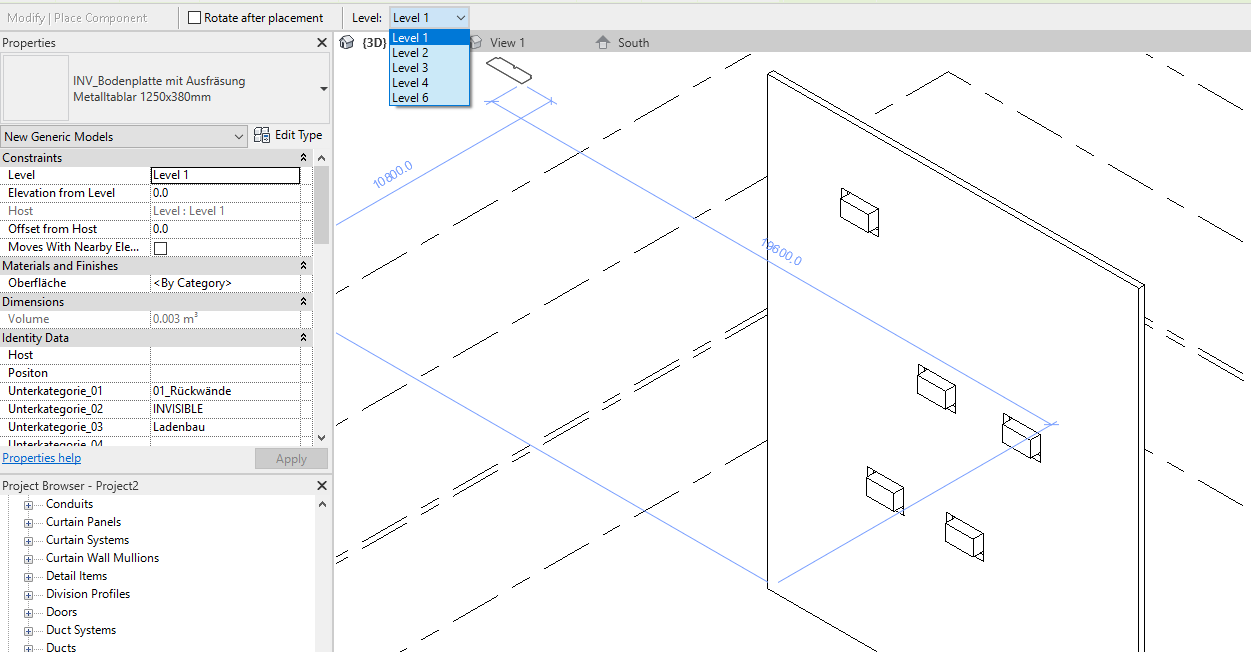
Task: Collapse the Constraints section chevron
Action: click(302, 157)
